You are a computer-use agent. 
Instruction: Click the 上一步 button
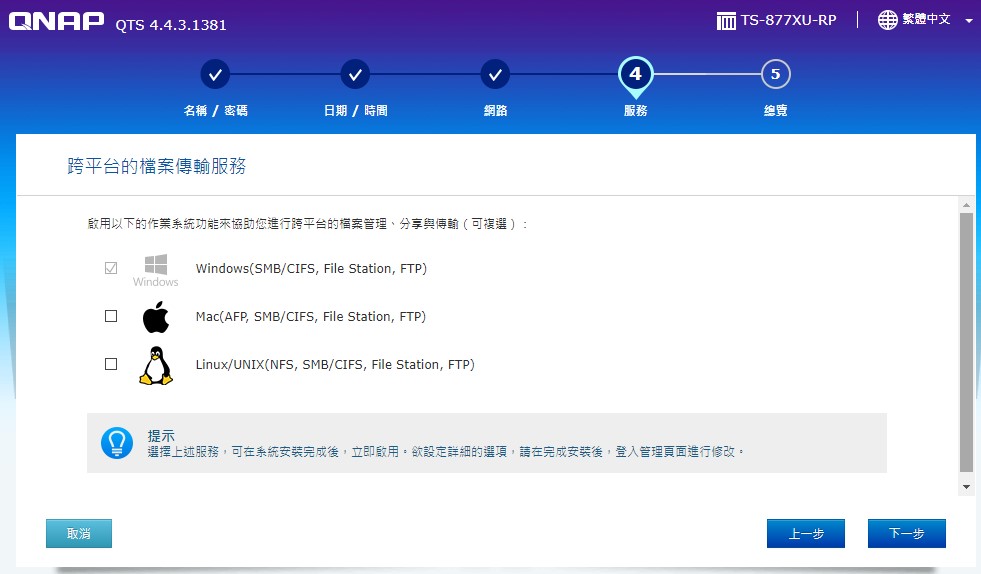click(805, 534)
